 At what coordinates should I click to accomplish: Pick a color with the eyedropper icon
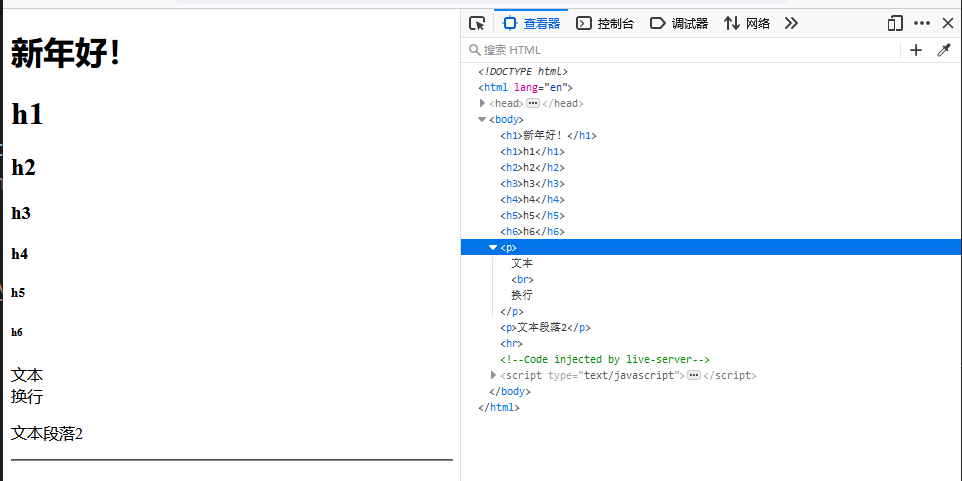coord(944,50)
